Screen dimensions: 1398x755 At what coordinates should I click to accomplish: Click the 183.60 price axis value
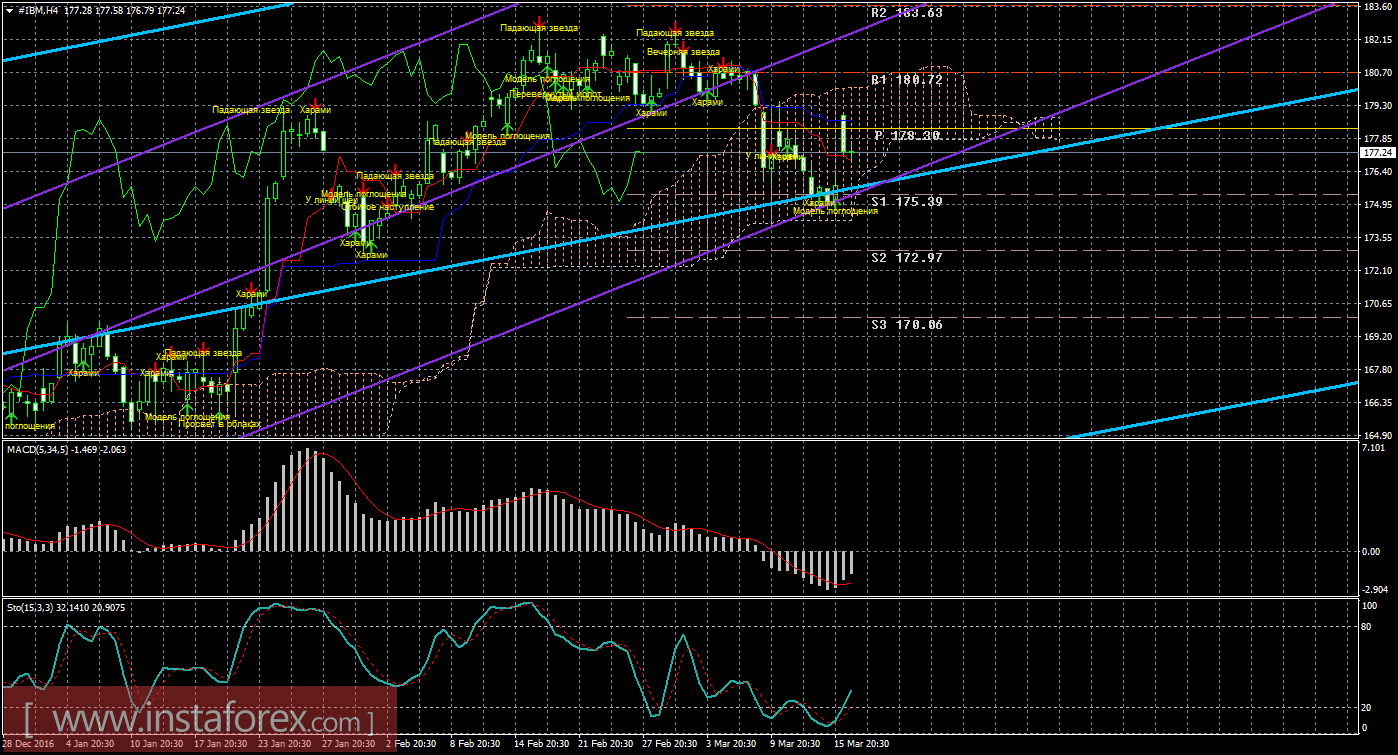click(x=1378, y=7)
